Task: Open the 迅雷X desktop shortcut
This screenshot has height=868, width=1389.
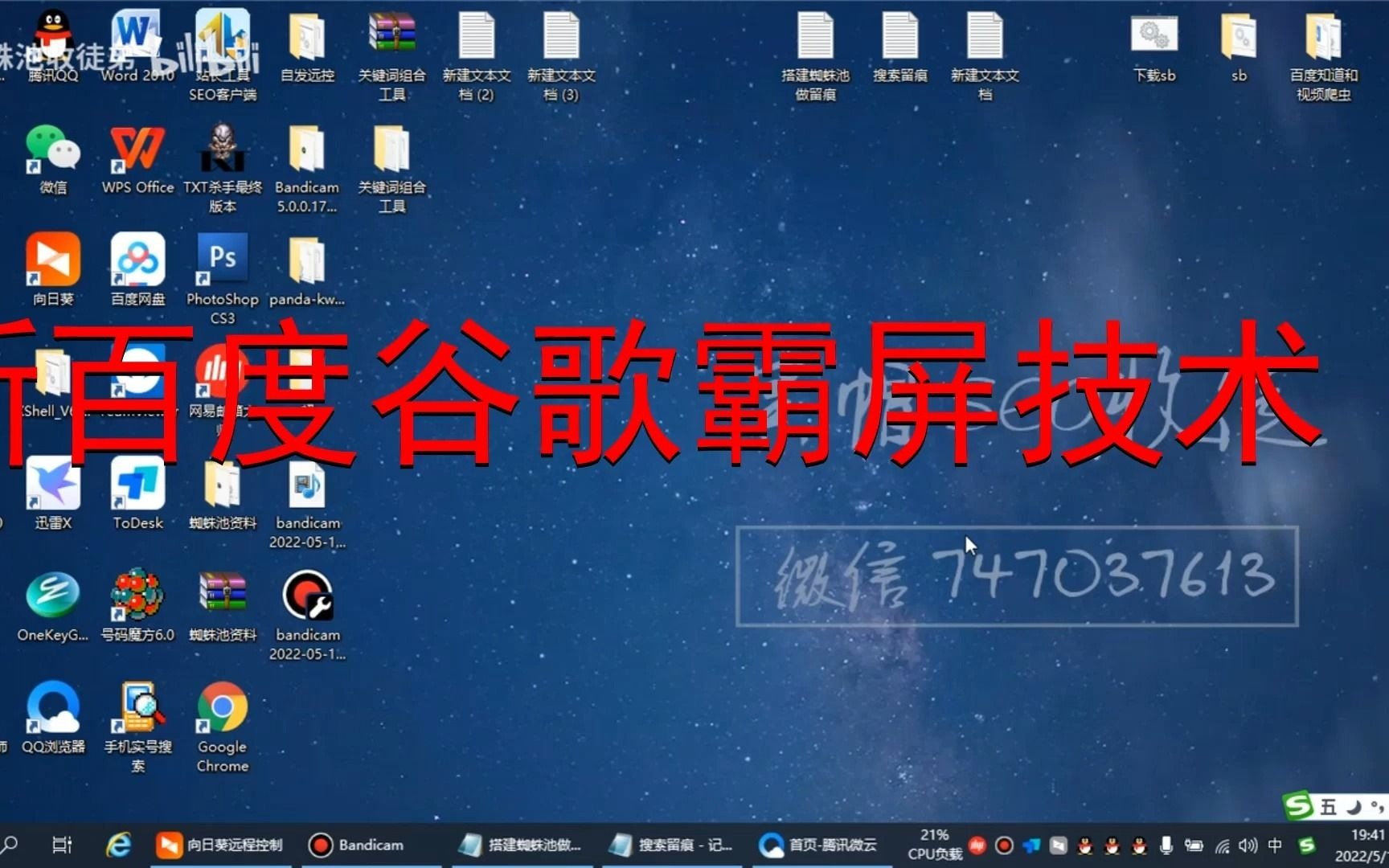Action: [53, 493]
